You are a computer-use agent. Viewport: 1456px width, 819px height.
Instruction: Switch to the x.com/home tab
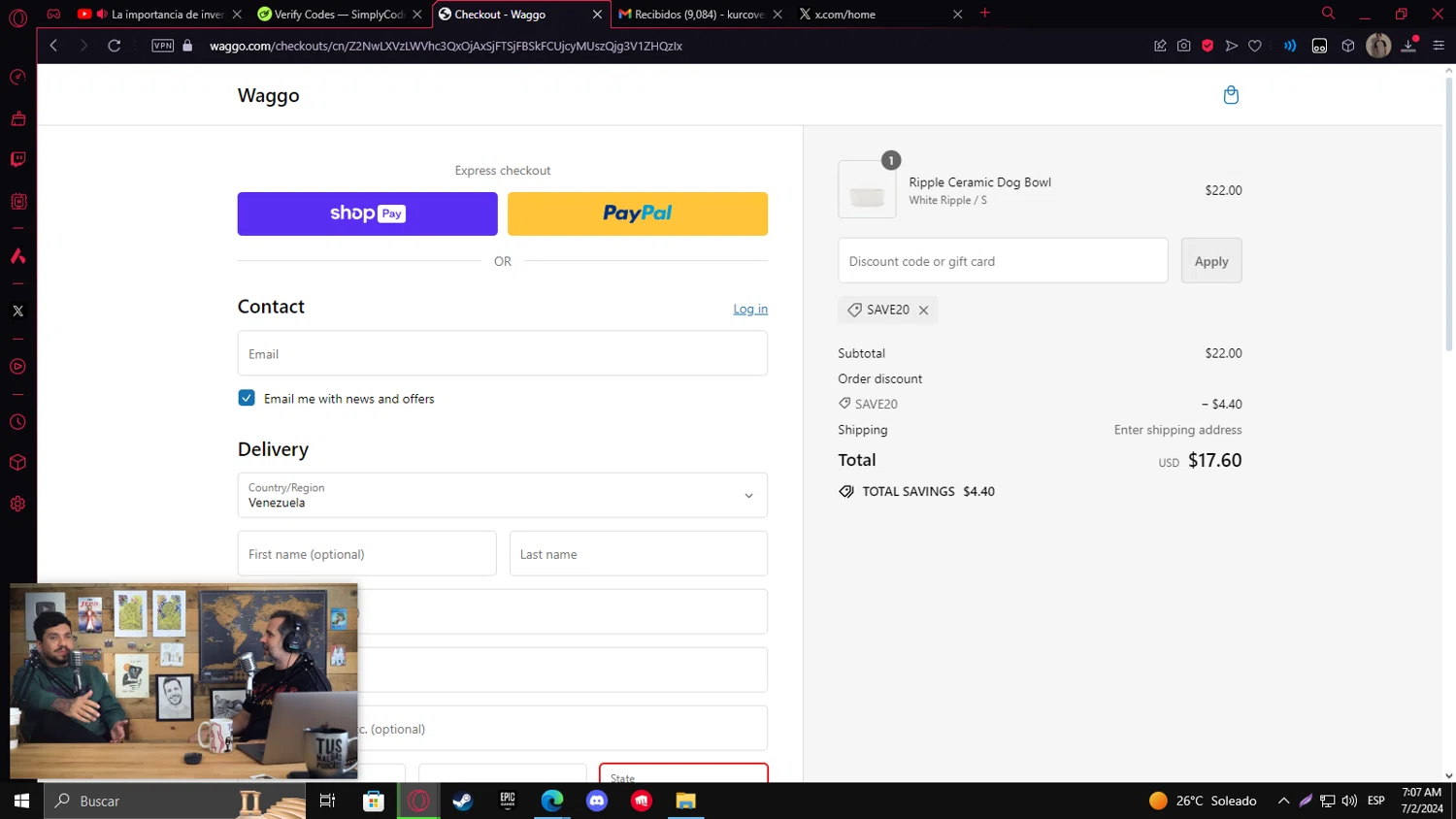[x=880, y=15]
